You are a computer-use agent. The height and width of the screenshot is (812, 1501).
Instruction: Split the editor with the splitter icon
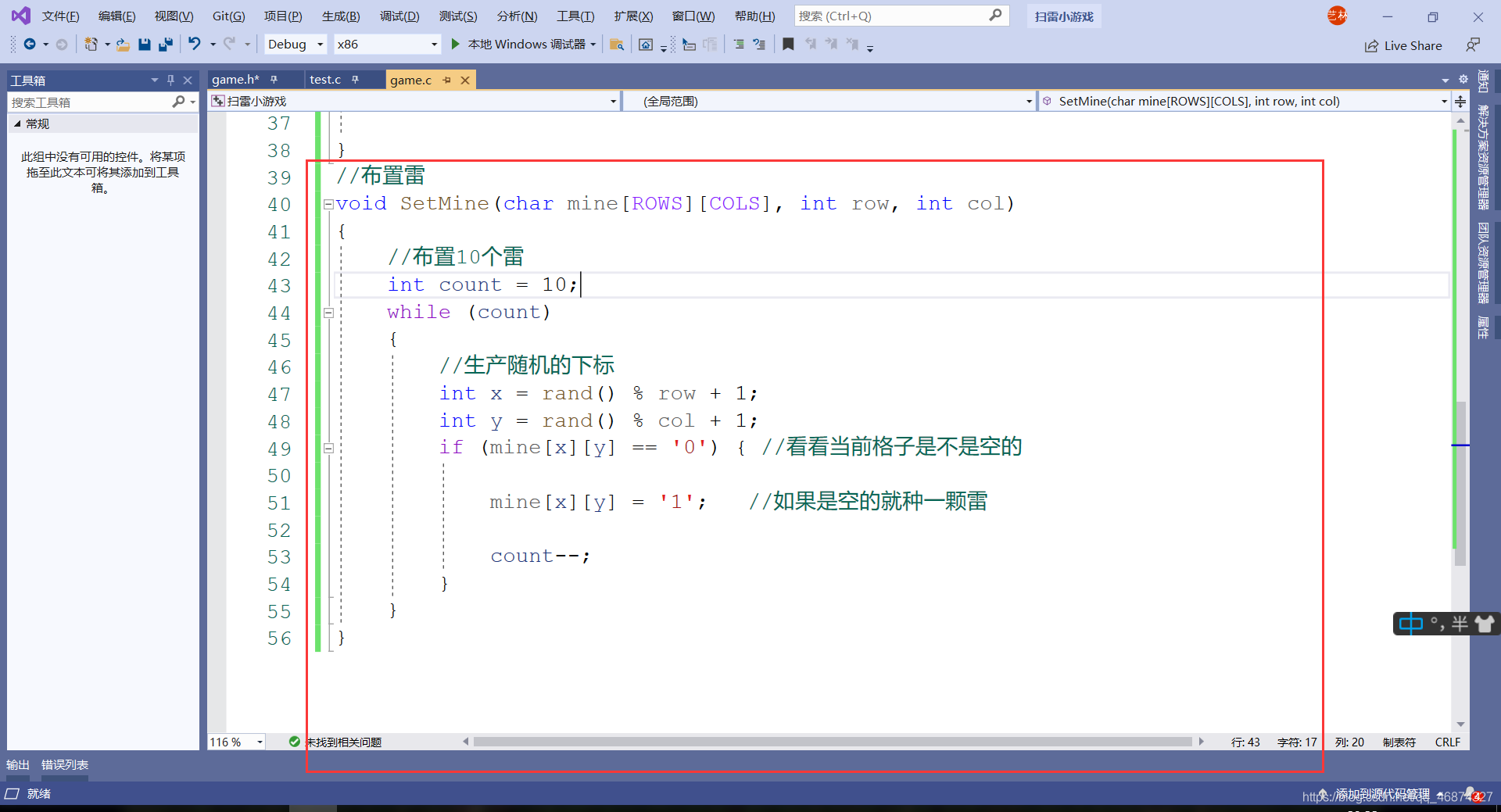pos(1460,101)
